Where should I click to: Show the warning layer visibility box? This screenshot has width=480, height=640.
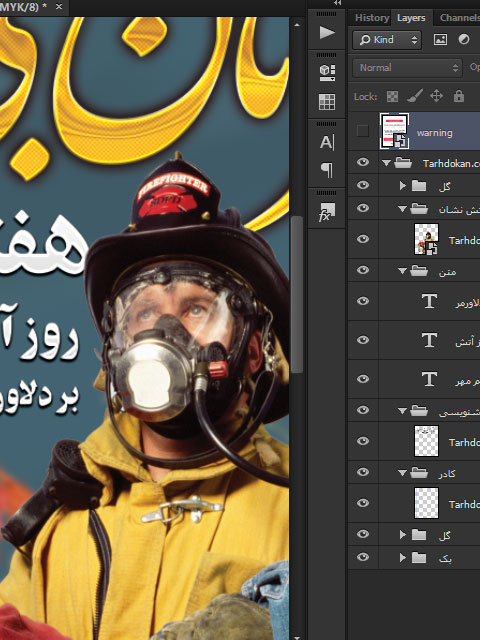[x=362, y=131]
